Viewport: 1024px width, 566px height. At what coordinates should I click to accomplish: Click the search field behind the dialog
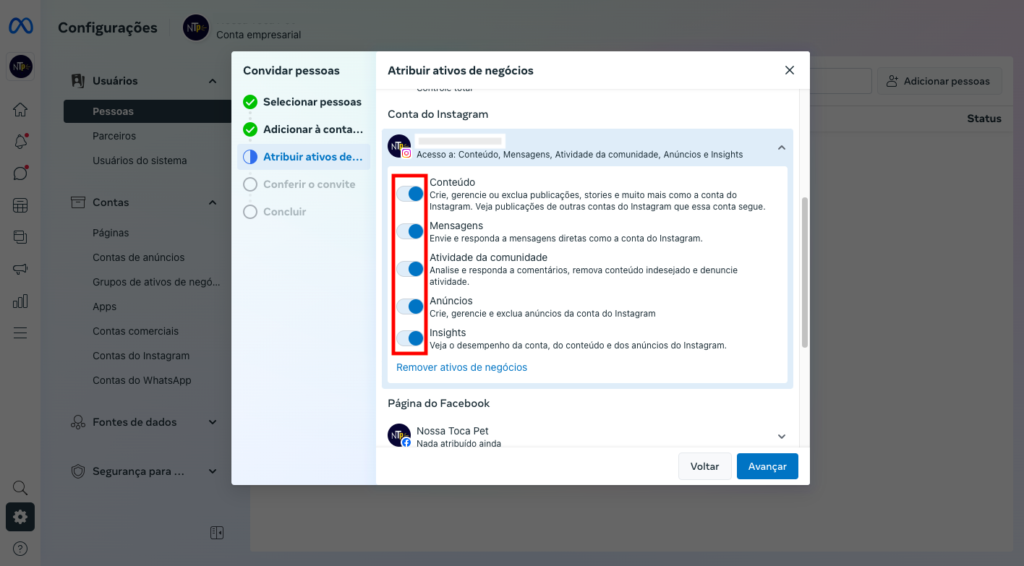coord(840,81)
